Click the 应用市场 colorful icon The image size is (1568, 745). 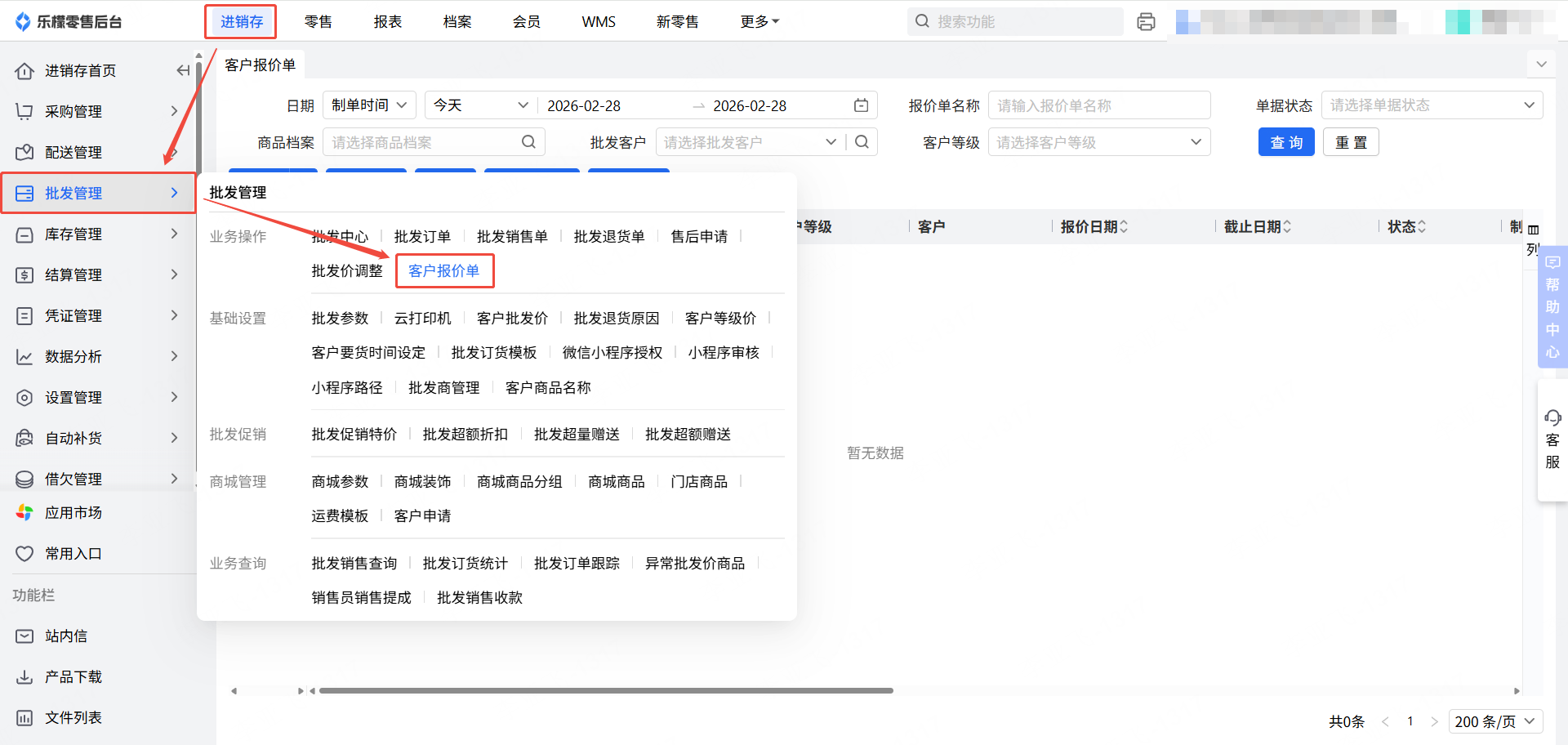[24, 513]
